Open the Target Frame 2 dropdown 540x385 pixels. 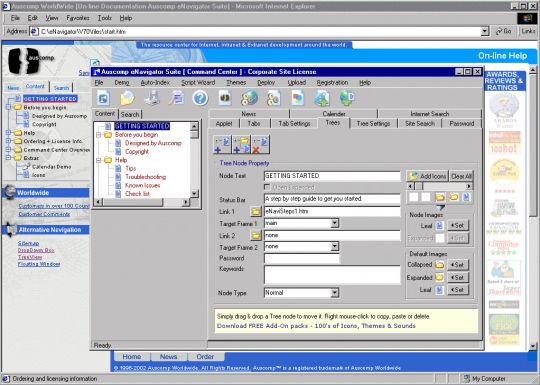pyautogui.click(x=335, y=247)
